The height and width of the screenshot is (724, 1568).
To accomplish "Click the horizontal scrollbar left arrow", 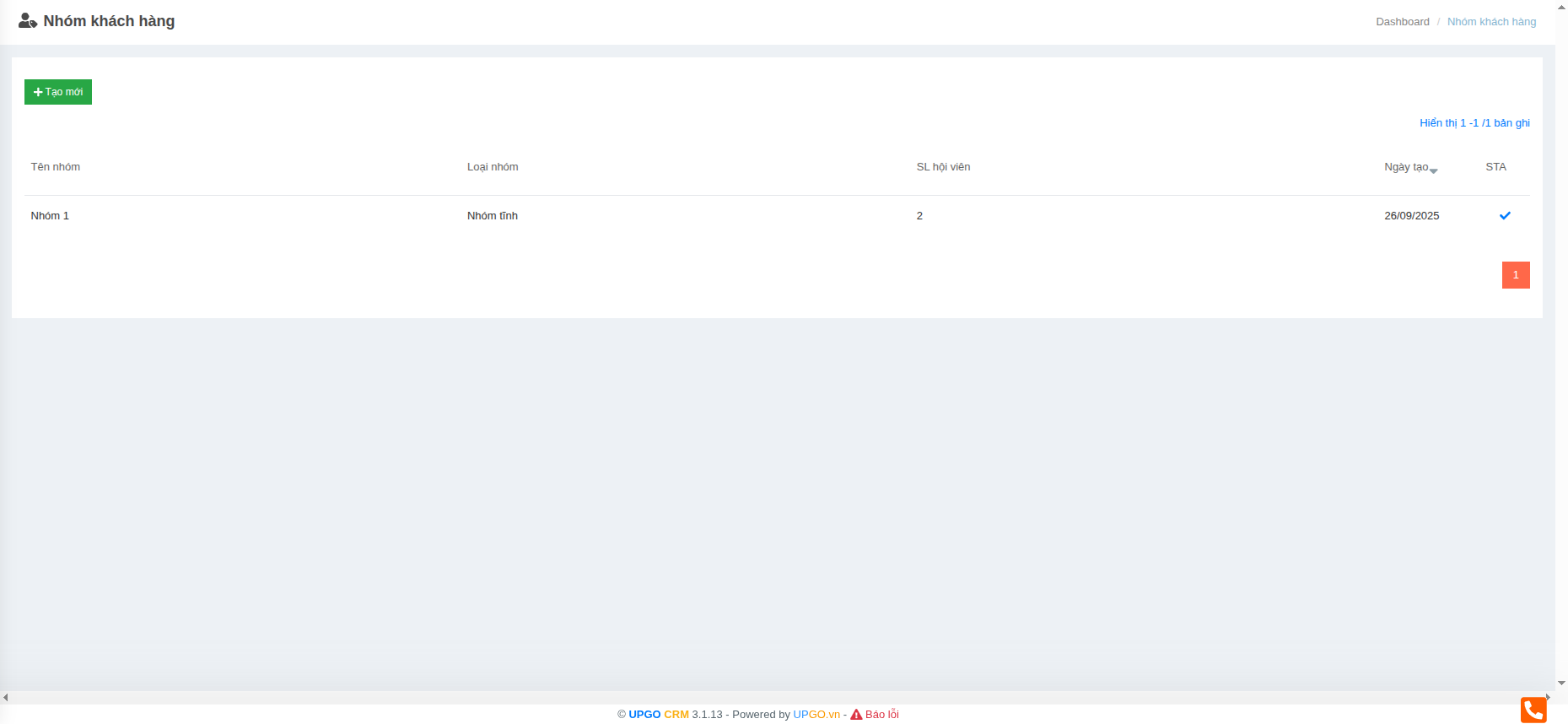I will [6, 698].
